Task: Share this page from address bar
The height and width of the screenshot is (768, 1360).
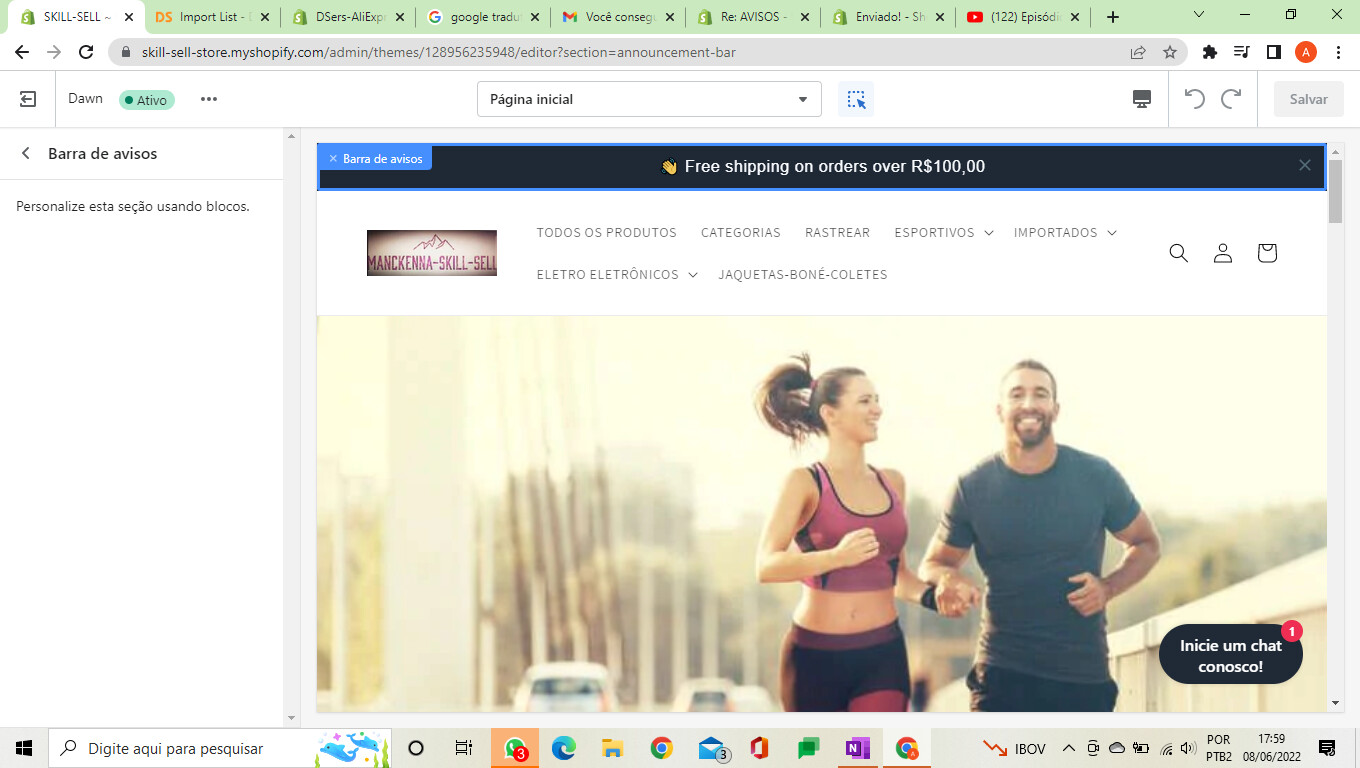Action: pyautogui.click(x=1138, y=52)
